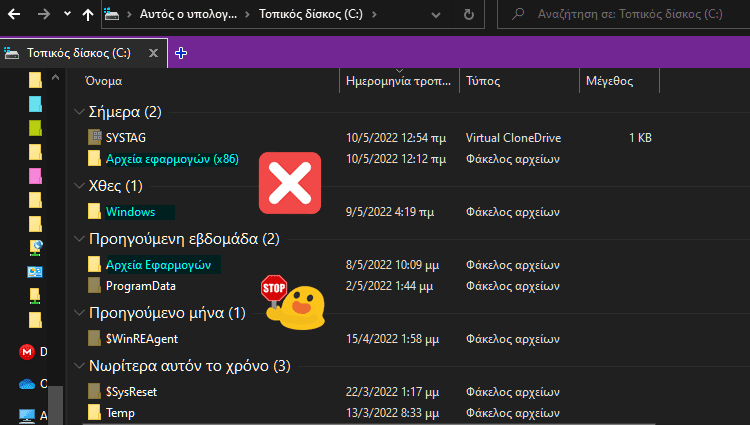Open the globe network icon in sidebar
Screen dimensions: 750x425
[x=35, y=248]
